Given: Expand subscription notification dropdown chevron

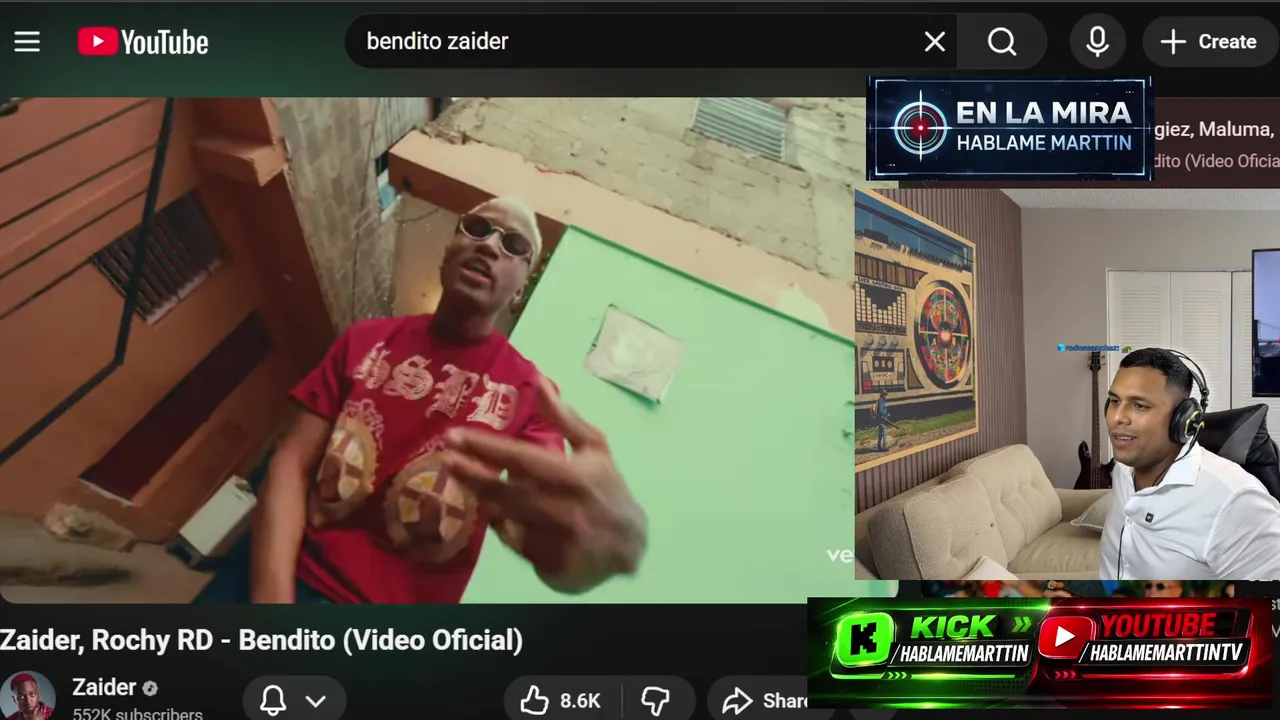Looking at the screenshot, I should tap(316, 701).
